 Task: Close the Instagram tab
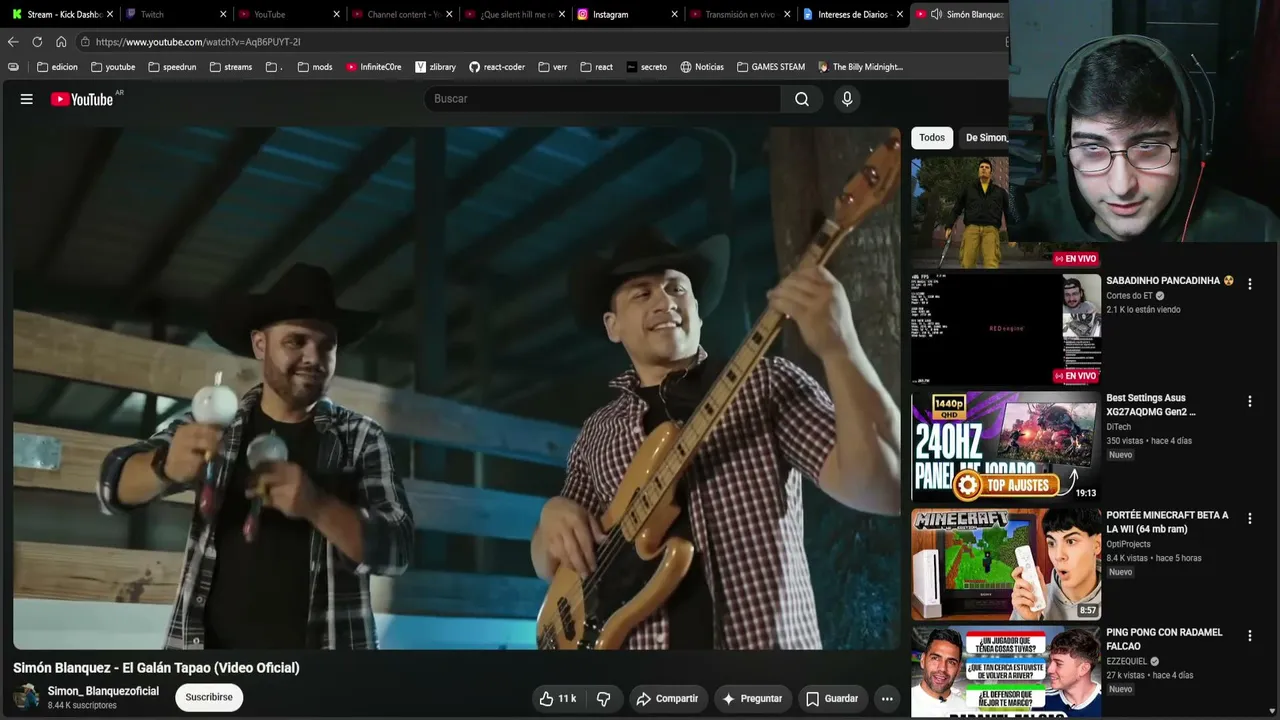675,14
